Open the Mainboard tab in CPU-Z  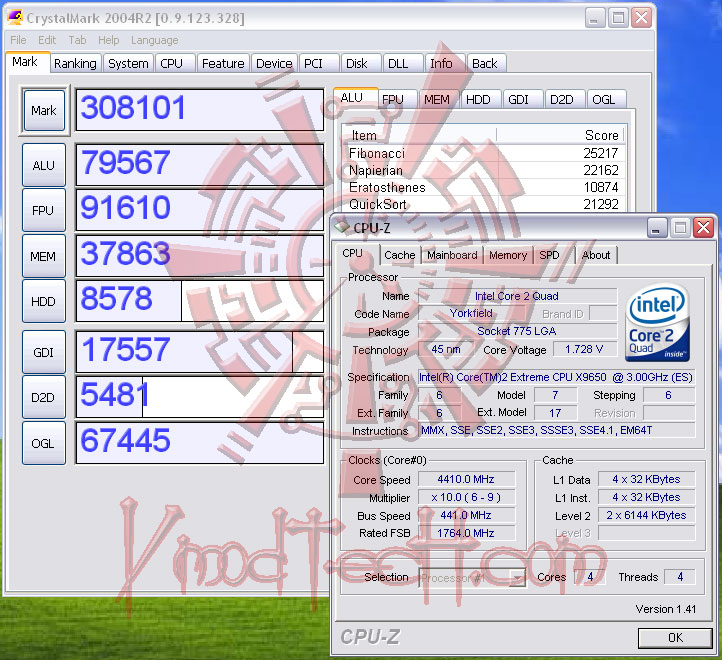[452, 255]
